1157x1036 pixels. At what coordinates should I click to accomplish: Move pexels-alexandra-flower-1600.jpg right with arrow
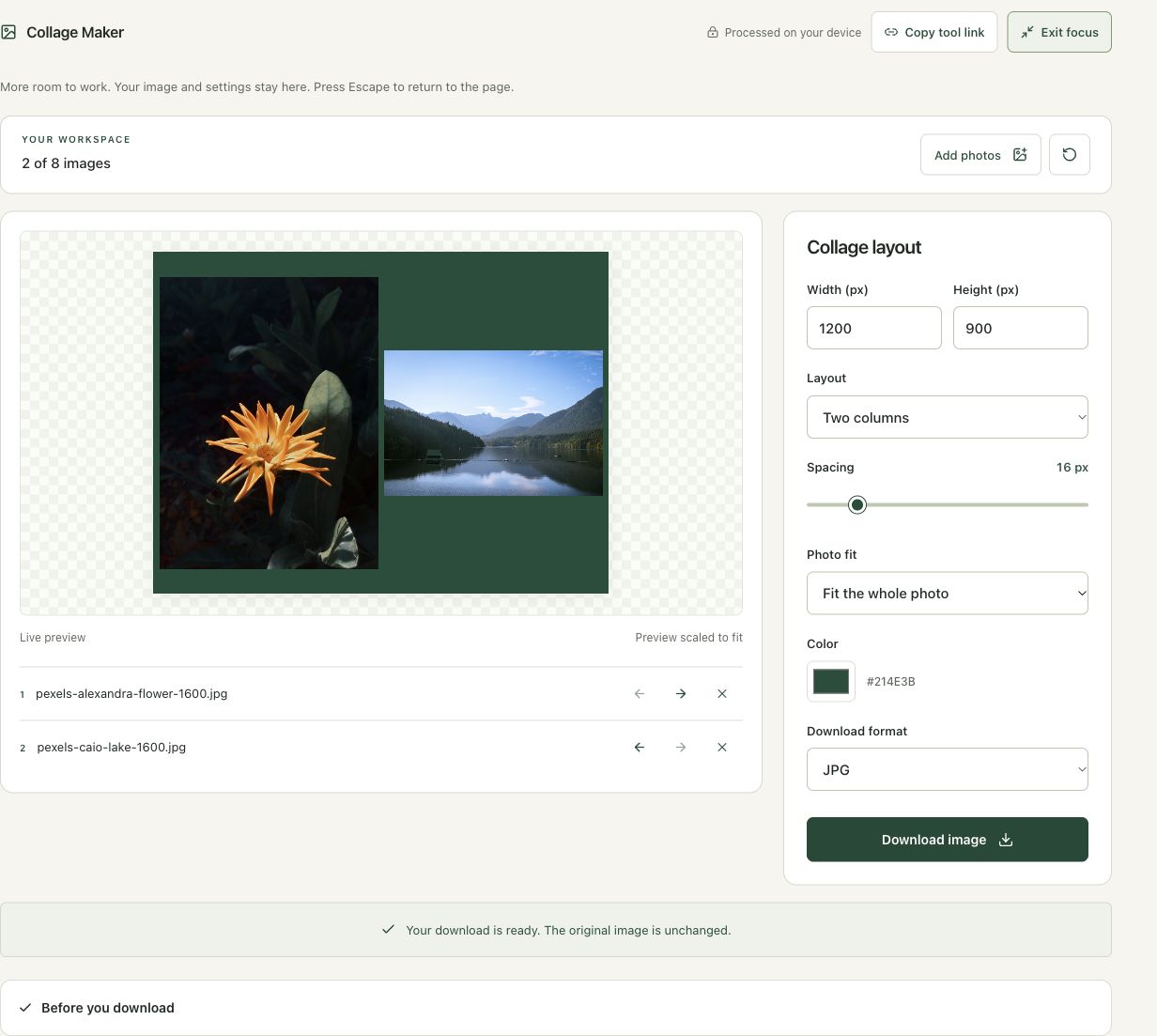point(681,694)
